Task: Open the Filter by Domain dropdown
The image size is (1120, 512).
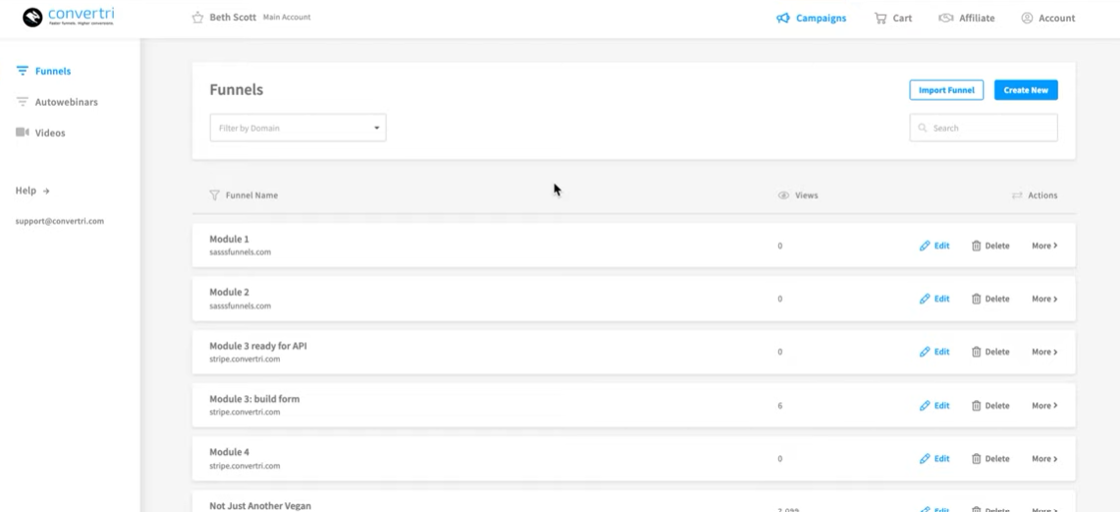Action: point(297,128)
